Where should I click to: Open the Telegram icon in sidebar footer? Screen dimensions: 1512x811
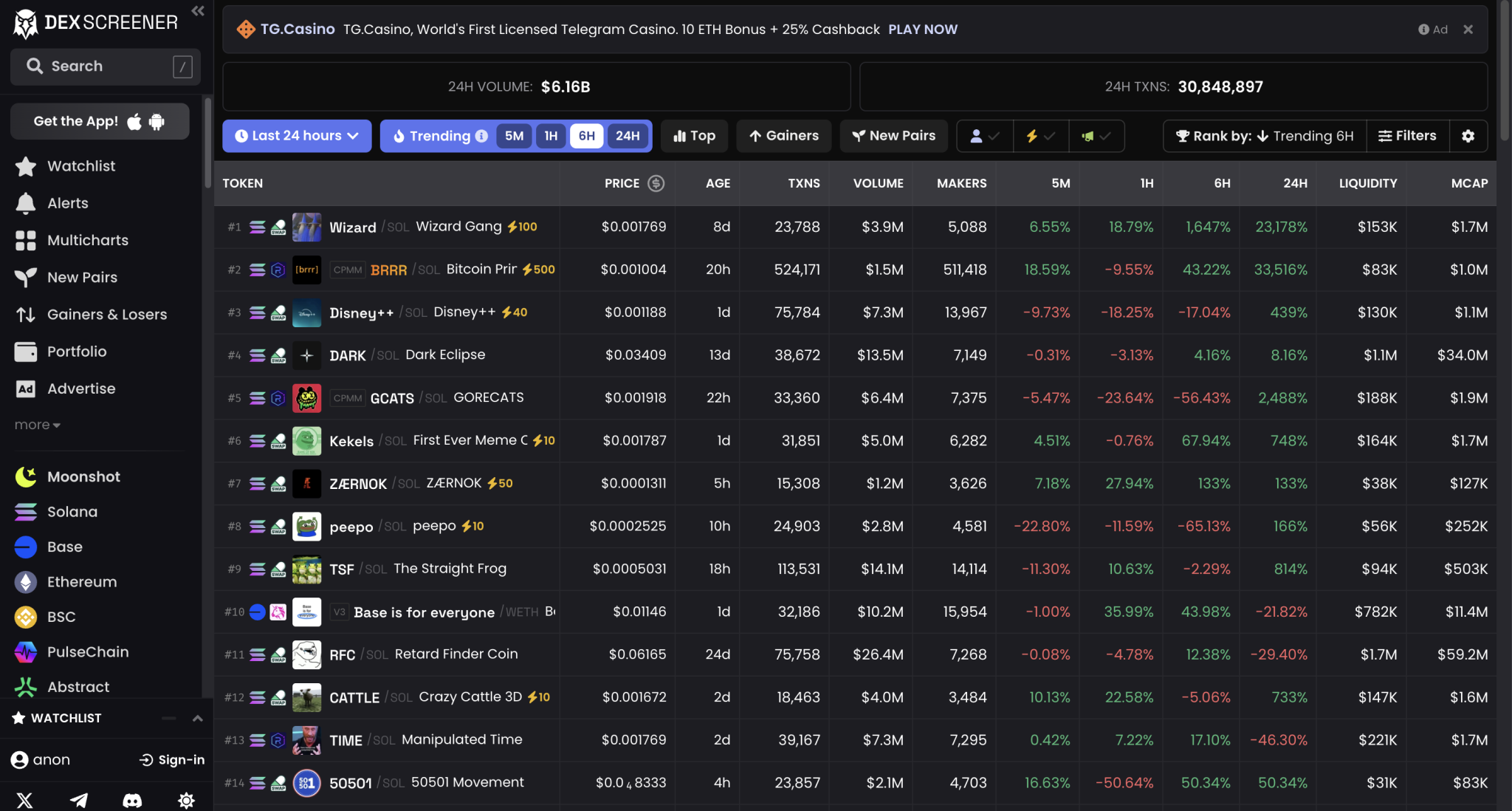coord(79,800)
